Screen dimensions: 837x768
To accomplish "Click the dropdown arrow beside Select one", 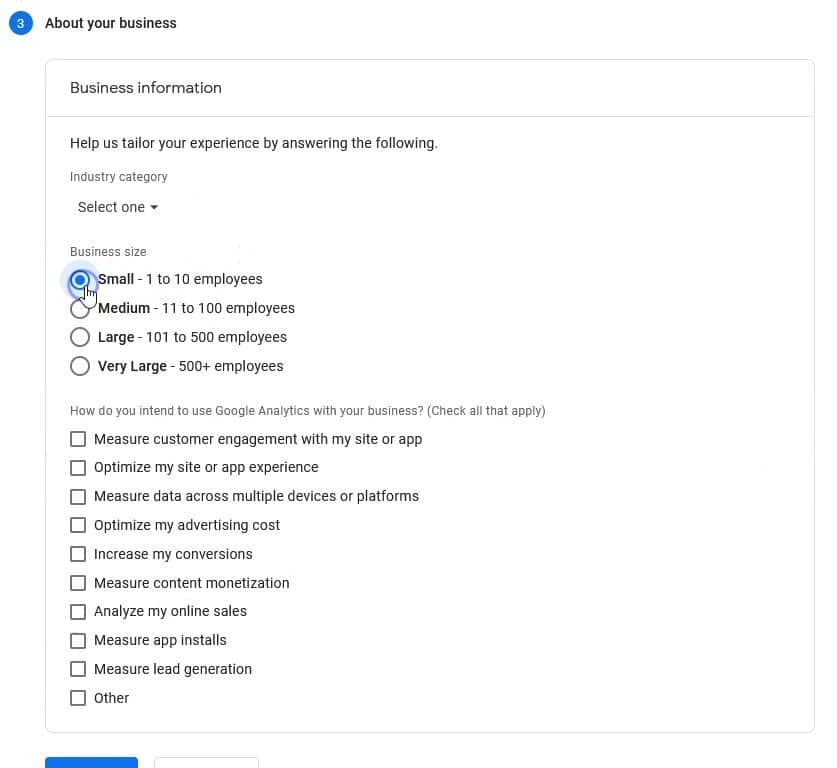I will pos(154,208).
